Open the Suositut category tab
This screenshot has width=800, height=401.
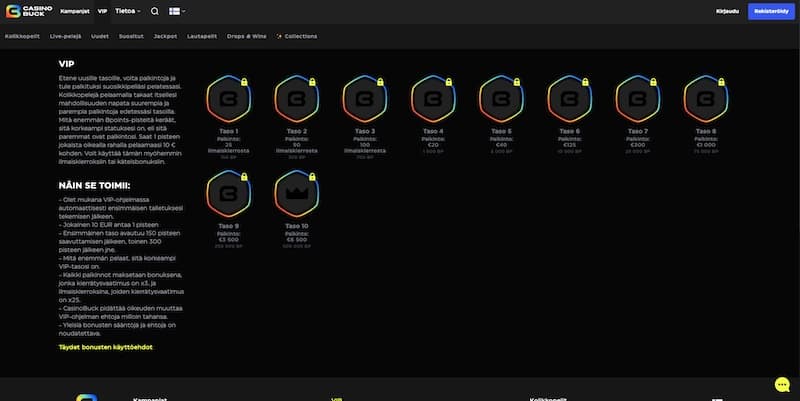pos(131,36)
